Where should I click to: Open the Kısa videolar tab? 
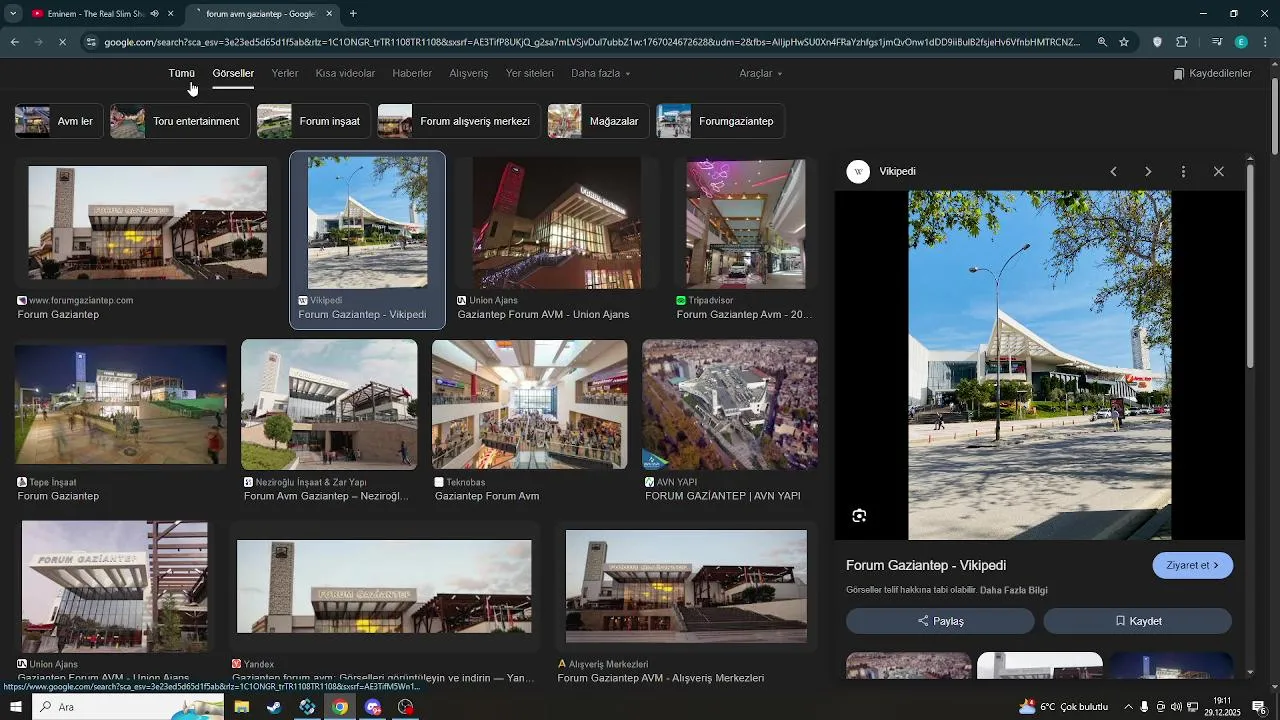click(x=345, y=73)
